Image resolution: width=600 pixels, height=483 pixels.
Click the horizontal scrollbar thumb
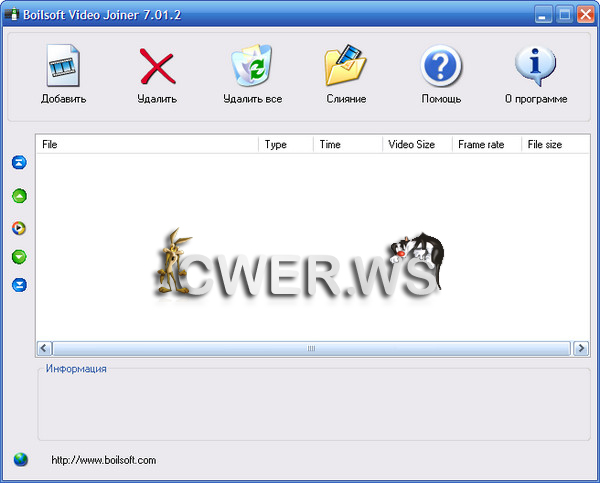[311, 348]
